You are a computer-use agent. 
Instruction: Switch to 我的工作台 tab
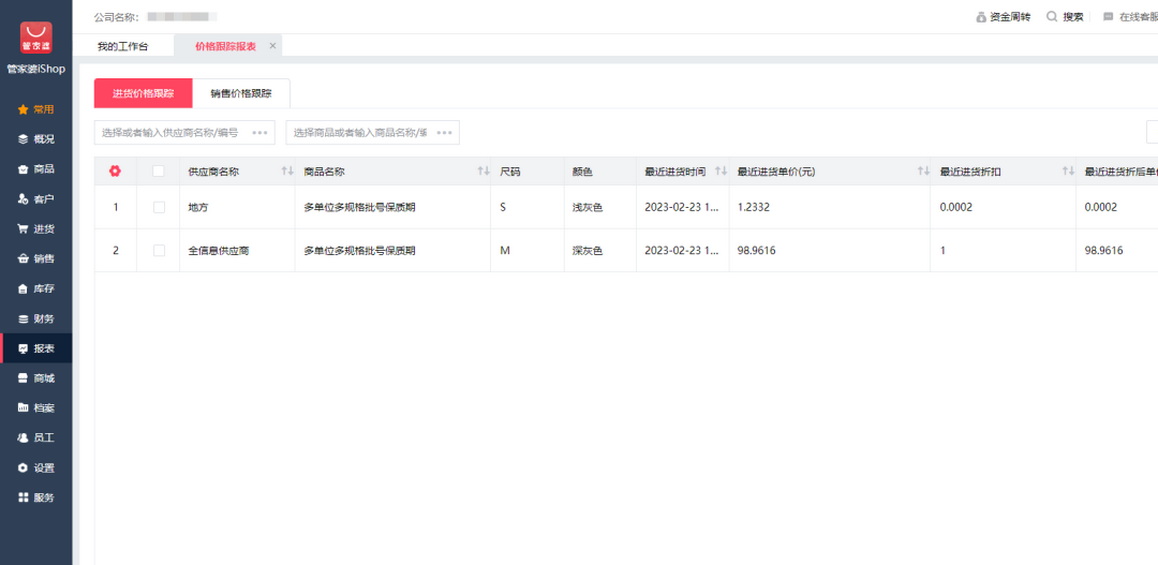(122, 47)
